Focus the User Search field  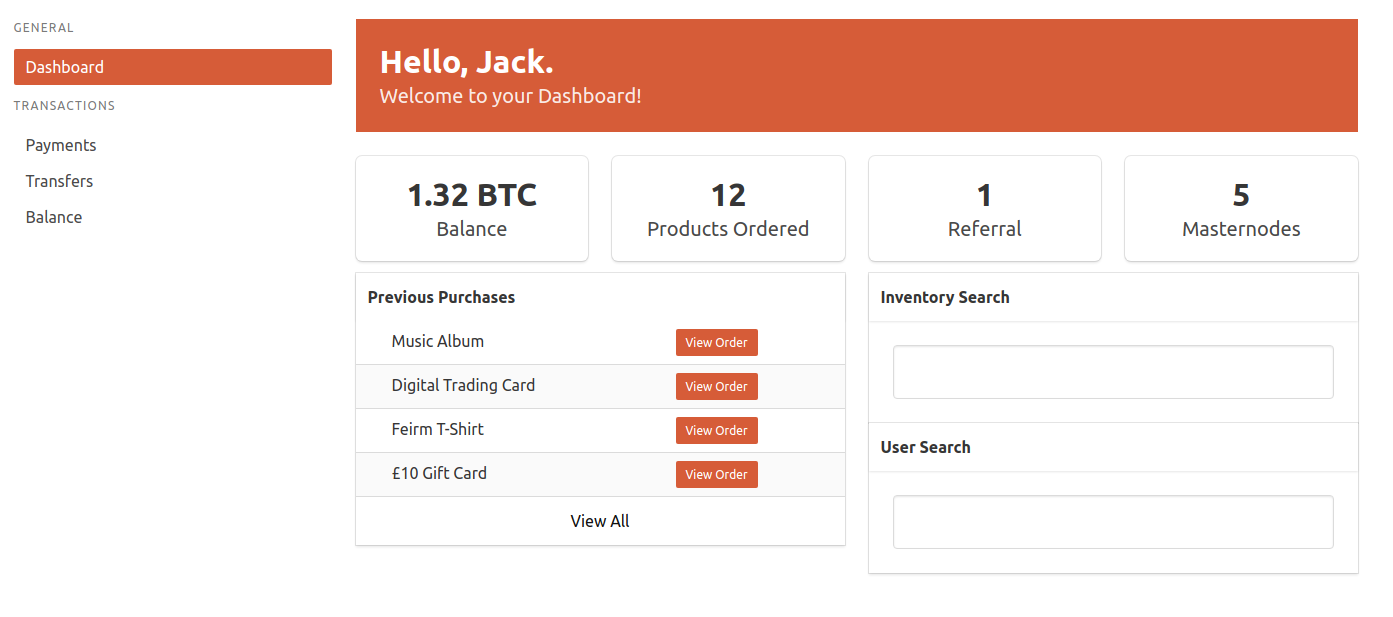click(x=1113, y=522)
